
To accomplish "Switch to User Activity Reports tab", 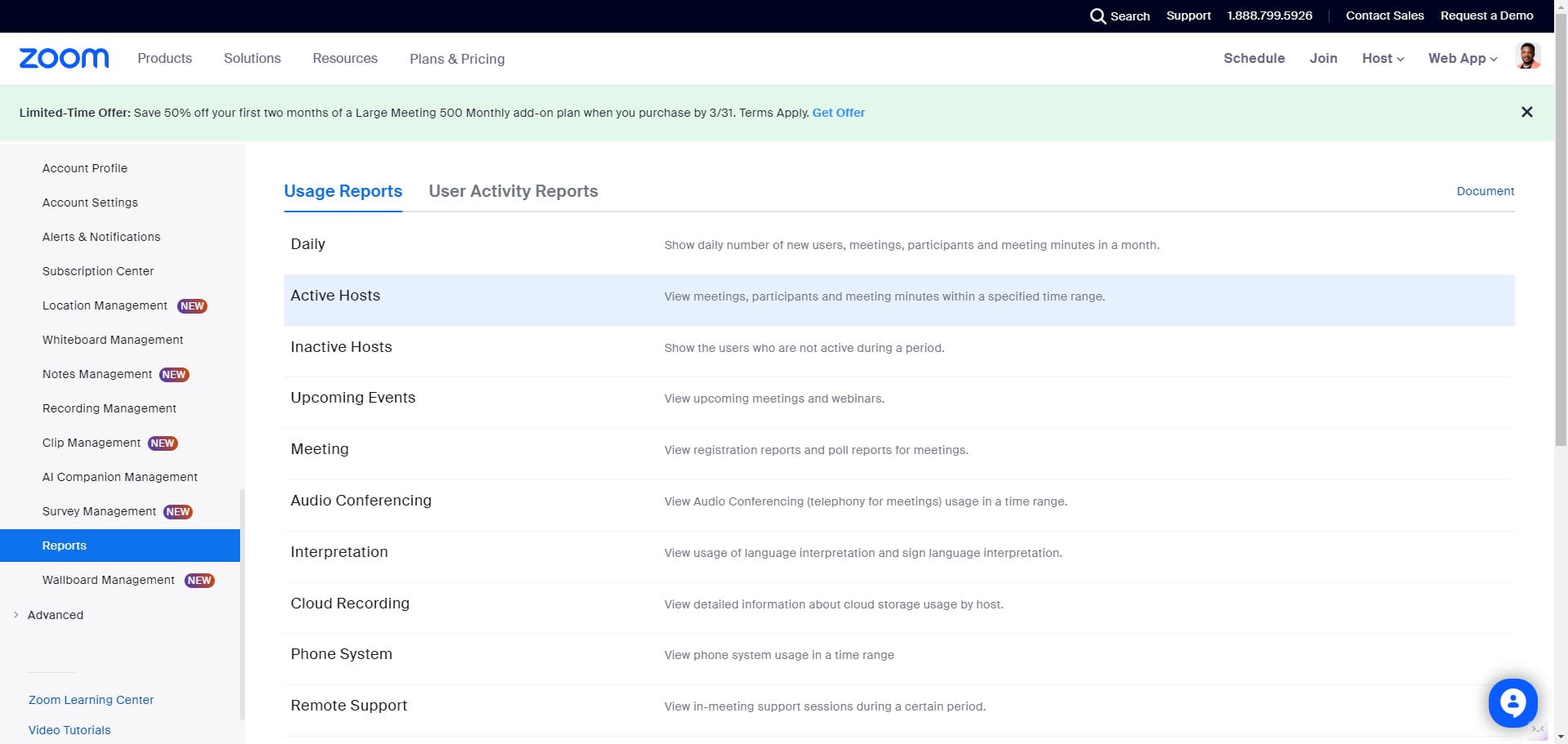I will [513, 191].
